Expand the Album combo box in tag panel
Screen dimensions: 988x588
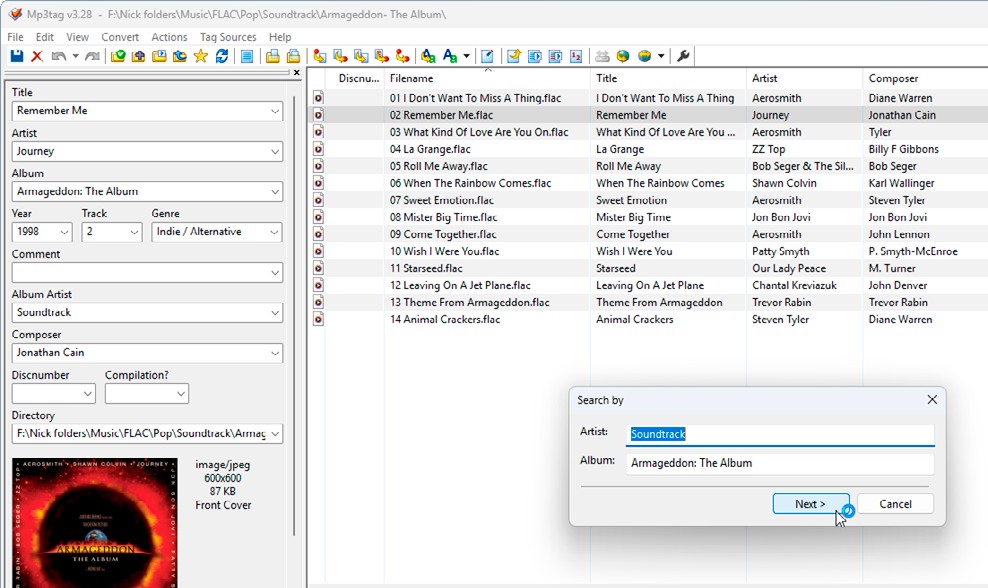[x=275, y=192]
